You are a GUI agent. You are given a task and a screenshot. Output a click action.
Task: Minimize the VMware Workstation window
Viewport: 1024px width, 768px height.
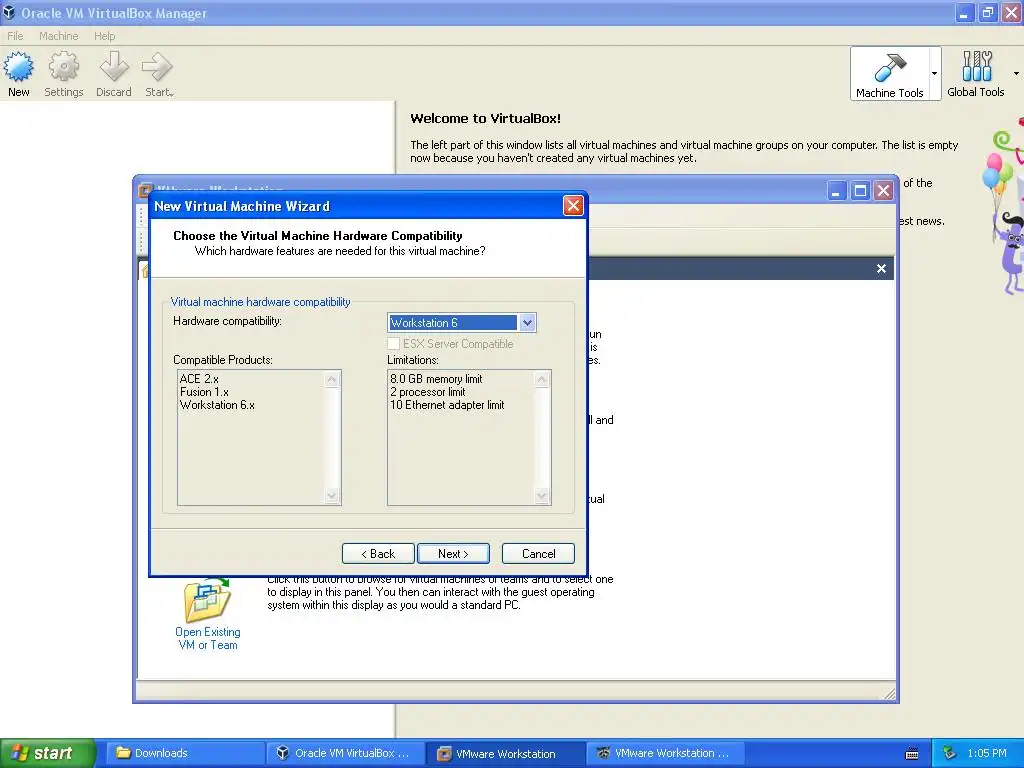tap(836, 191)
